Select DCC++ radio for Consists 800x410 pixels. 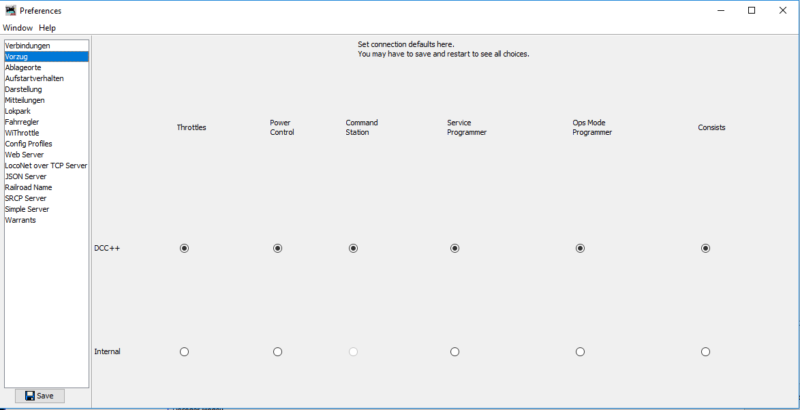(x=706, y=248)
